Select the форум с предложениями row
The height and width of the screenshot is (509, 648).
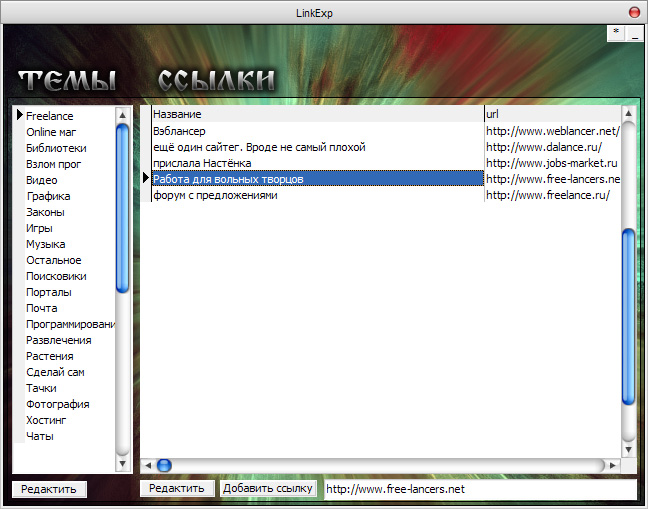tap(317, 195)
